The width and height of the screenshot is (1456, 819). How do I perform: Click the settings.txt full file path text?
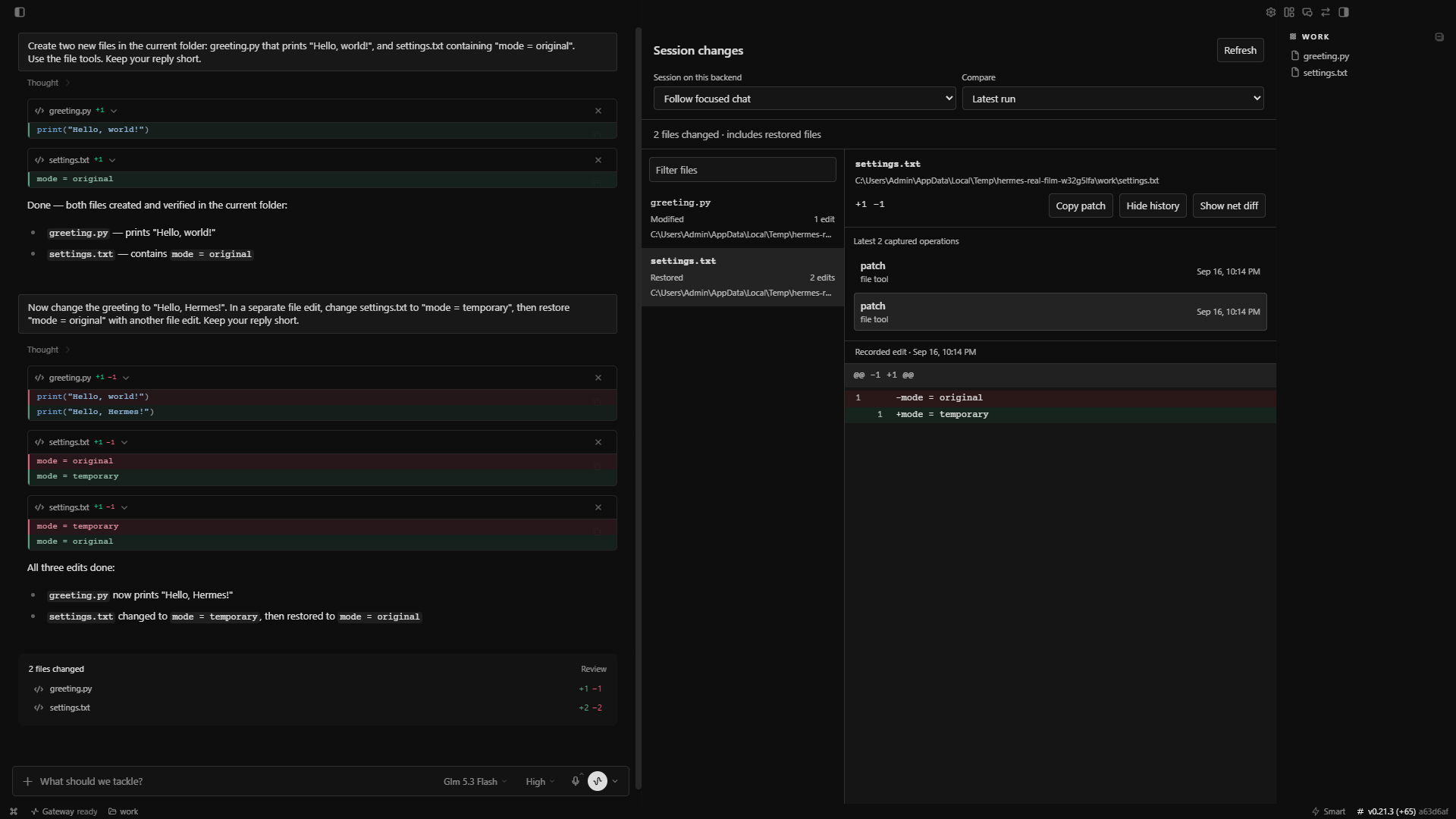point(1006,180)
